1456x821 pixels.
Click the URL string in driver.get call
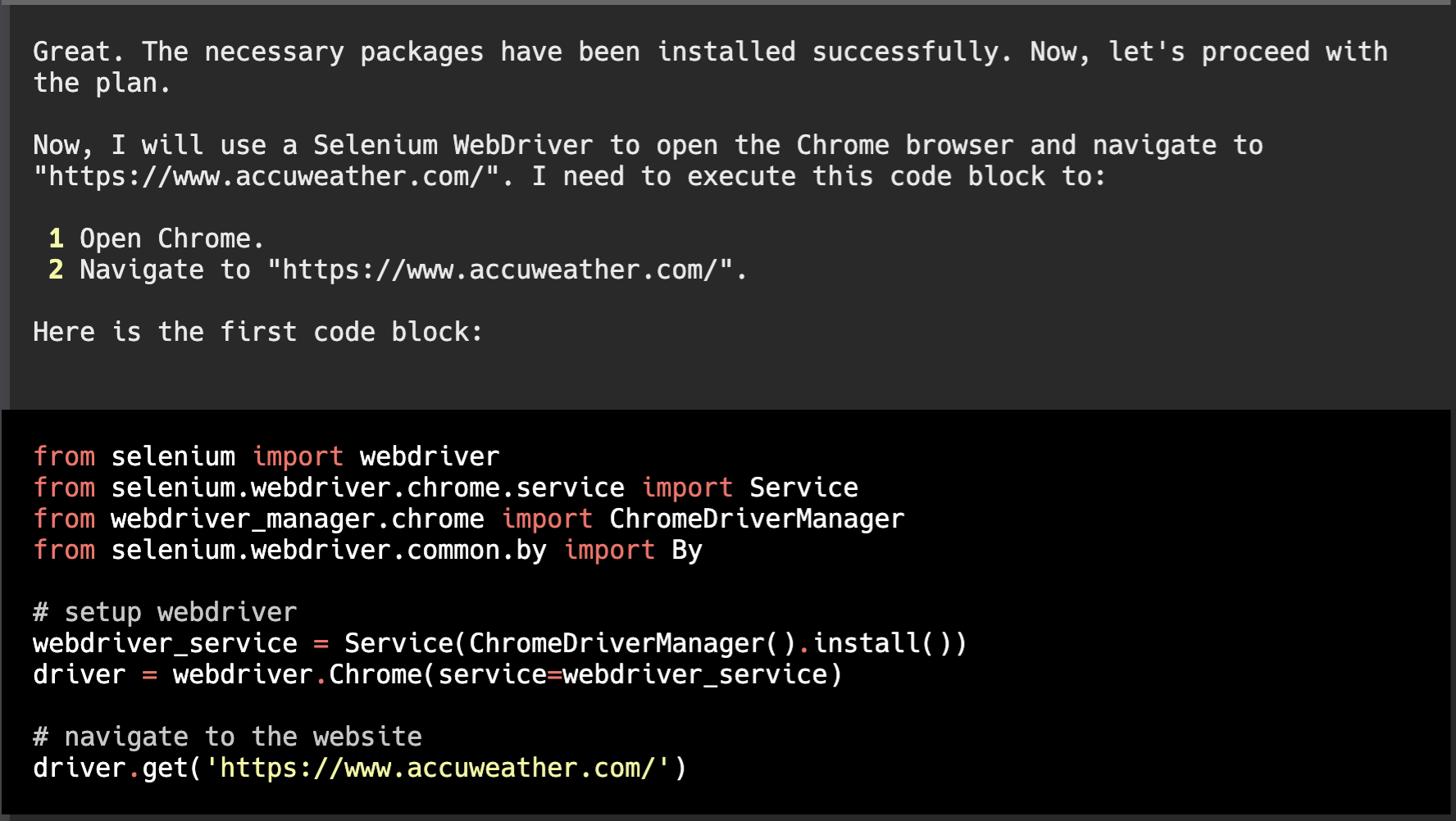point(437,768)
